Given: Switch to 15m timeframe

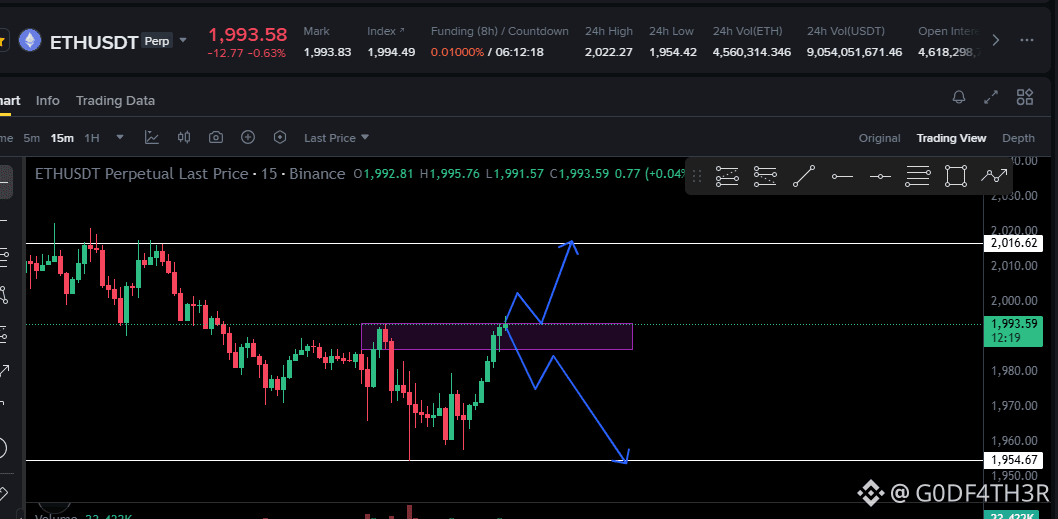Looking at the screenshot, I should pyautogui.click(x=62, y=138).
